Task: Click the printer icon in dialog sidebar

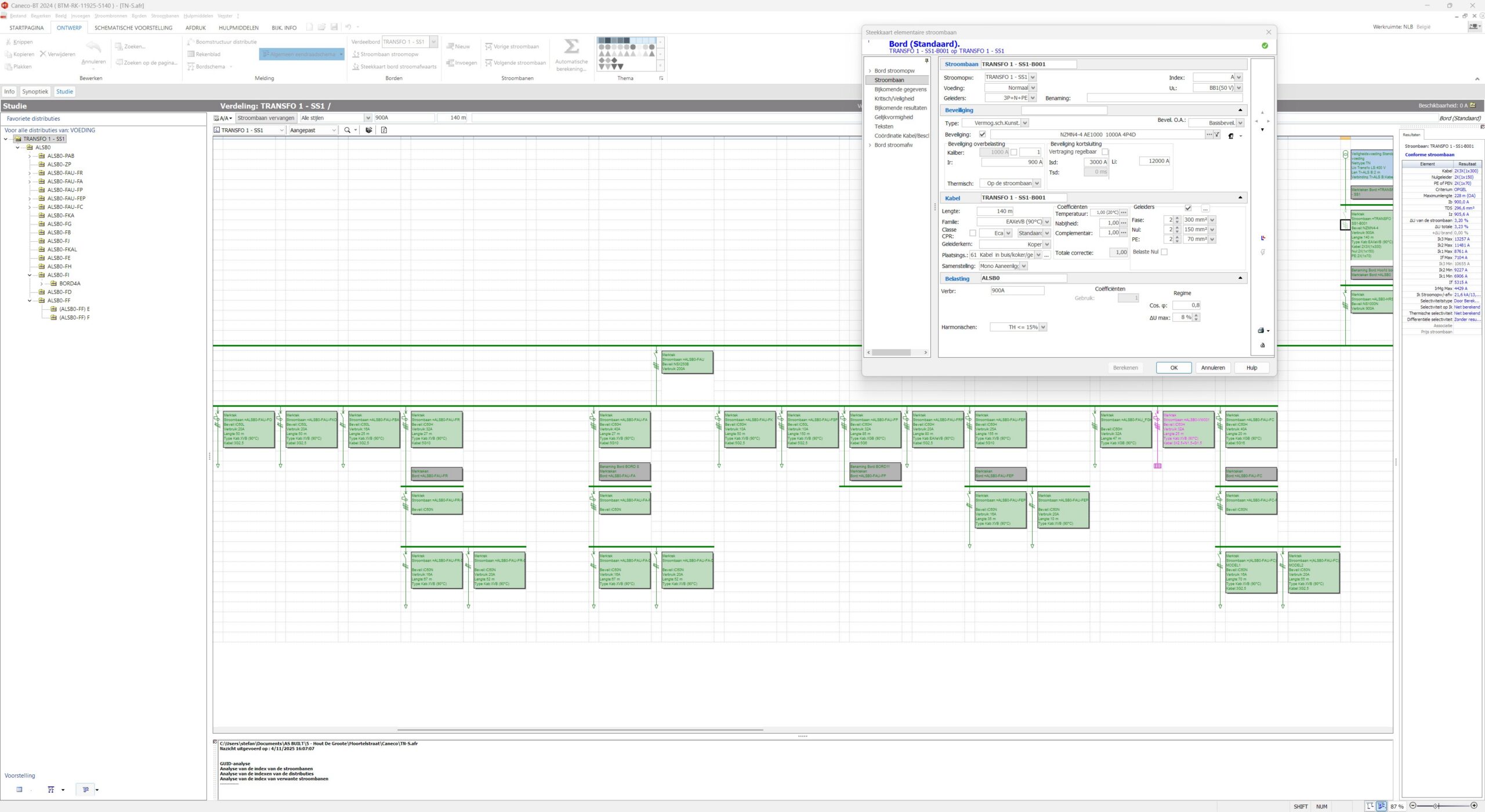Action: coord(1261,331)
